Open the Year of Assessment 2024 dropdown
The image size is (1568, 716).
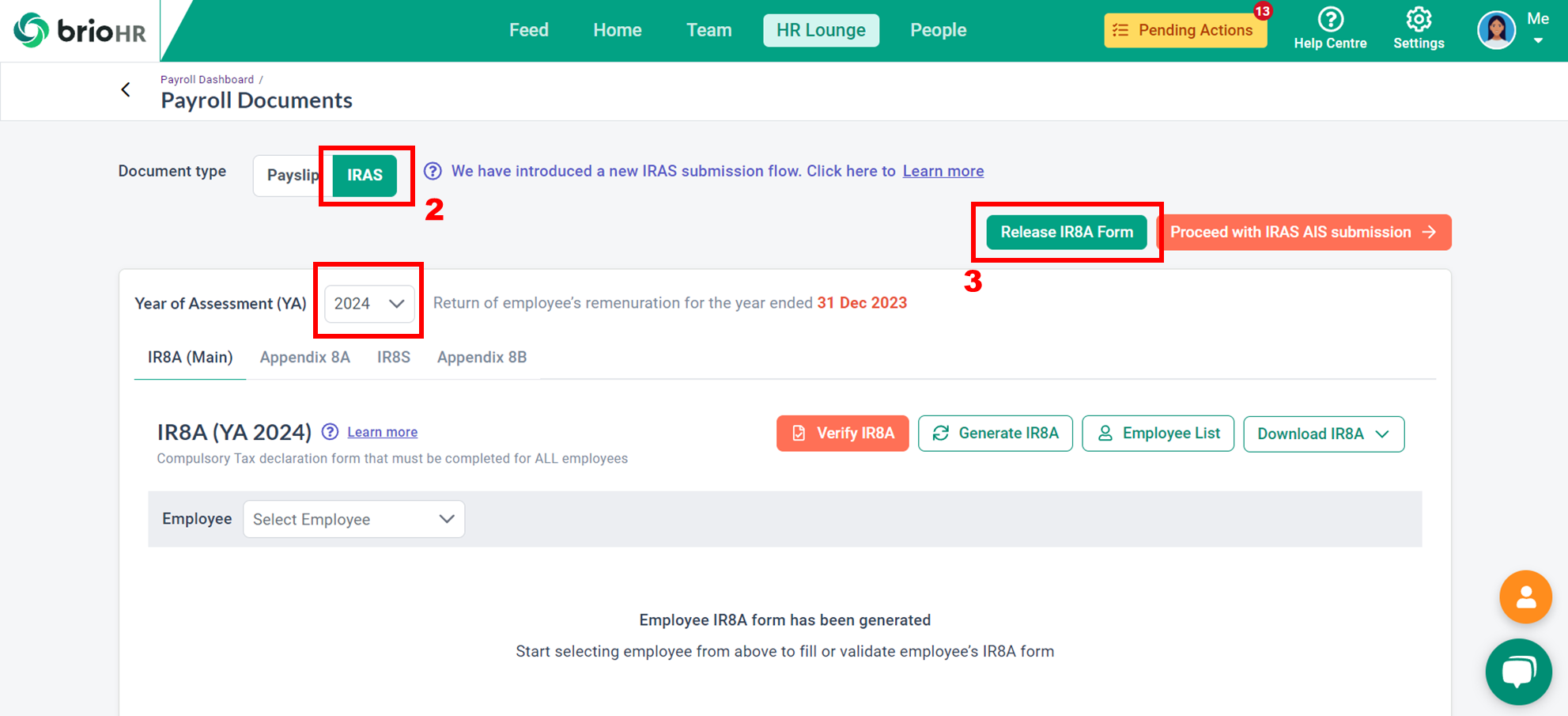(369, 303)
